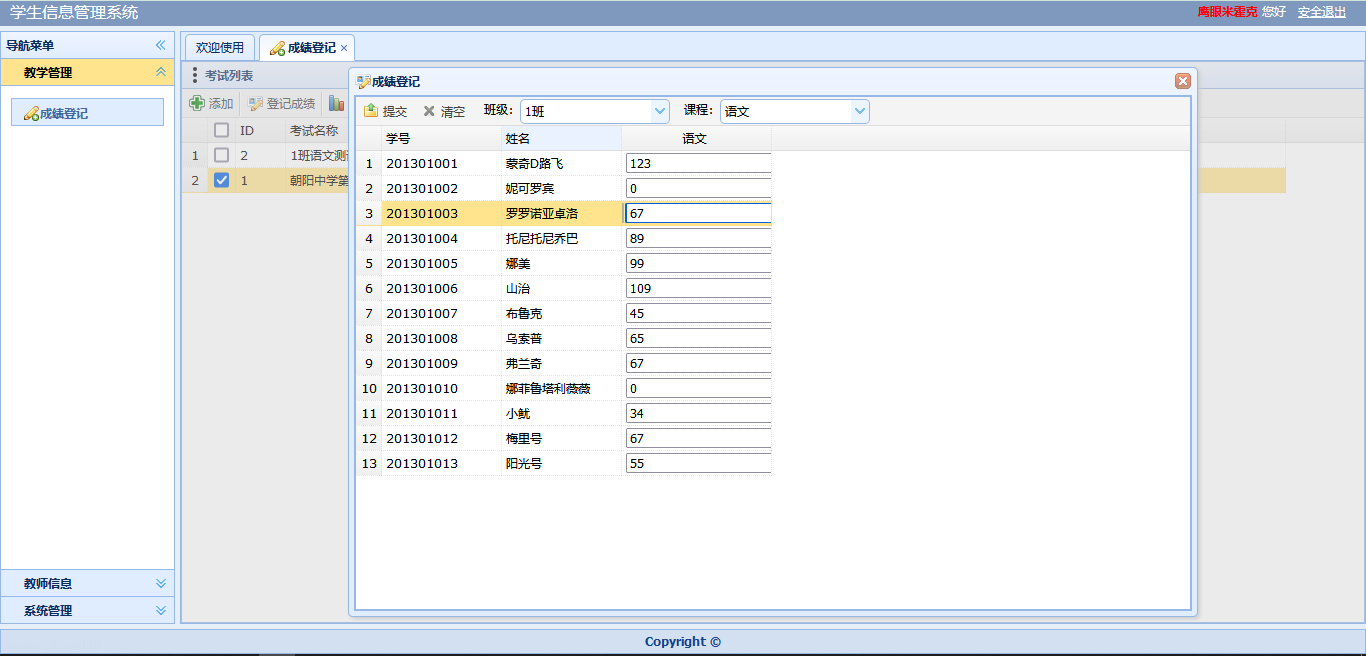1366x656 pixels.
Task: Click the 登记成绩 toolbar icon
Action: [x=256, y=103]
